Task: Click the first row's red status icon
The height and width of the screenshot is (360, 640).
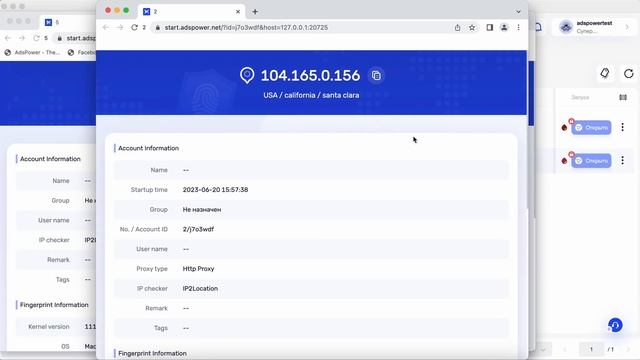Action: [564, 128]
